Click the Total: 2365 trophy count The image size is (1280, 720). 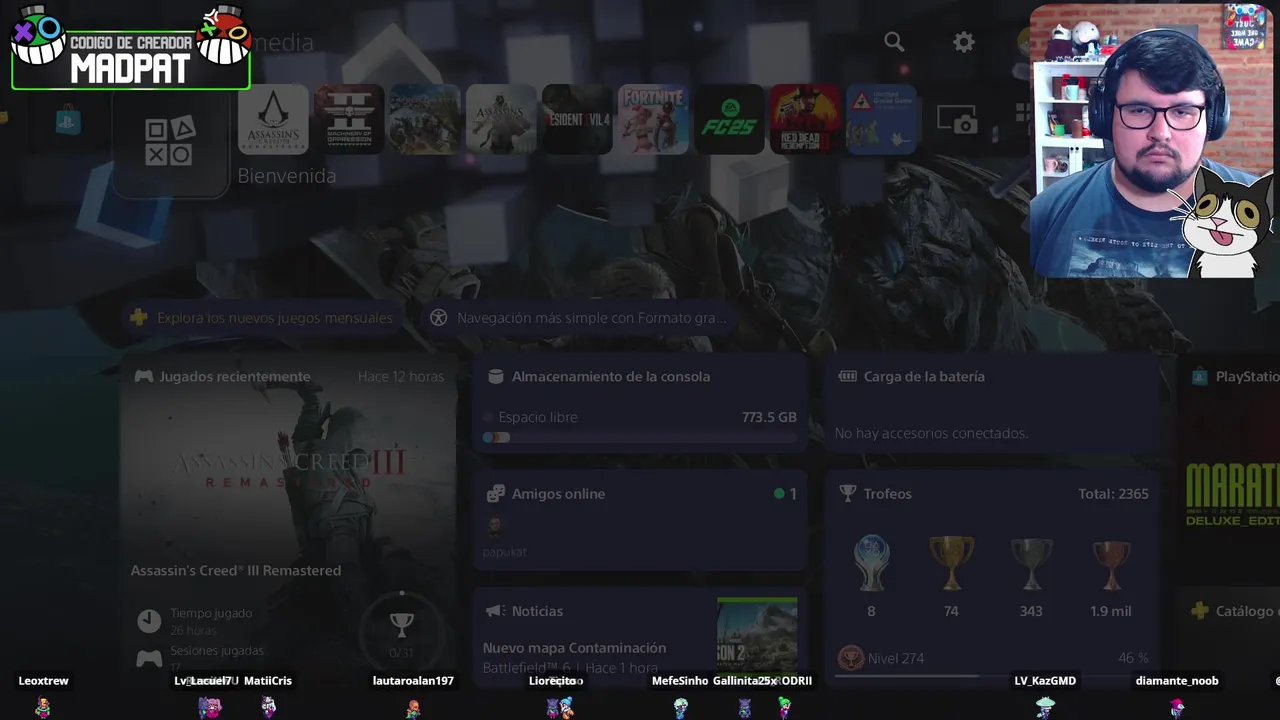(1113, 494)
